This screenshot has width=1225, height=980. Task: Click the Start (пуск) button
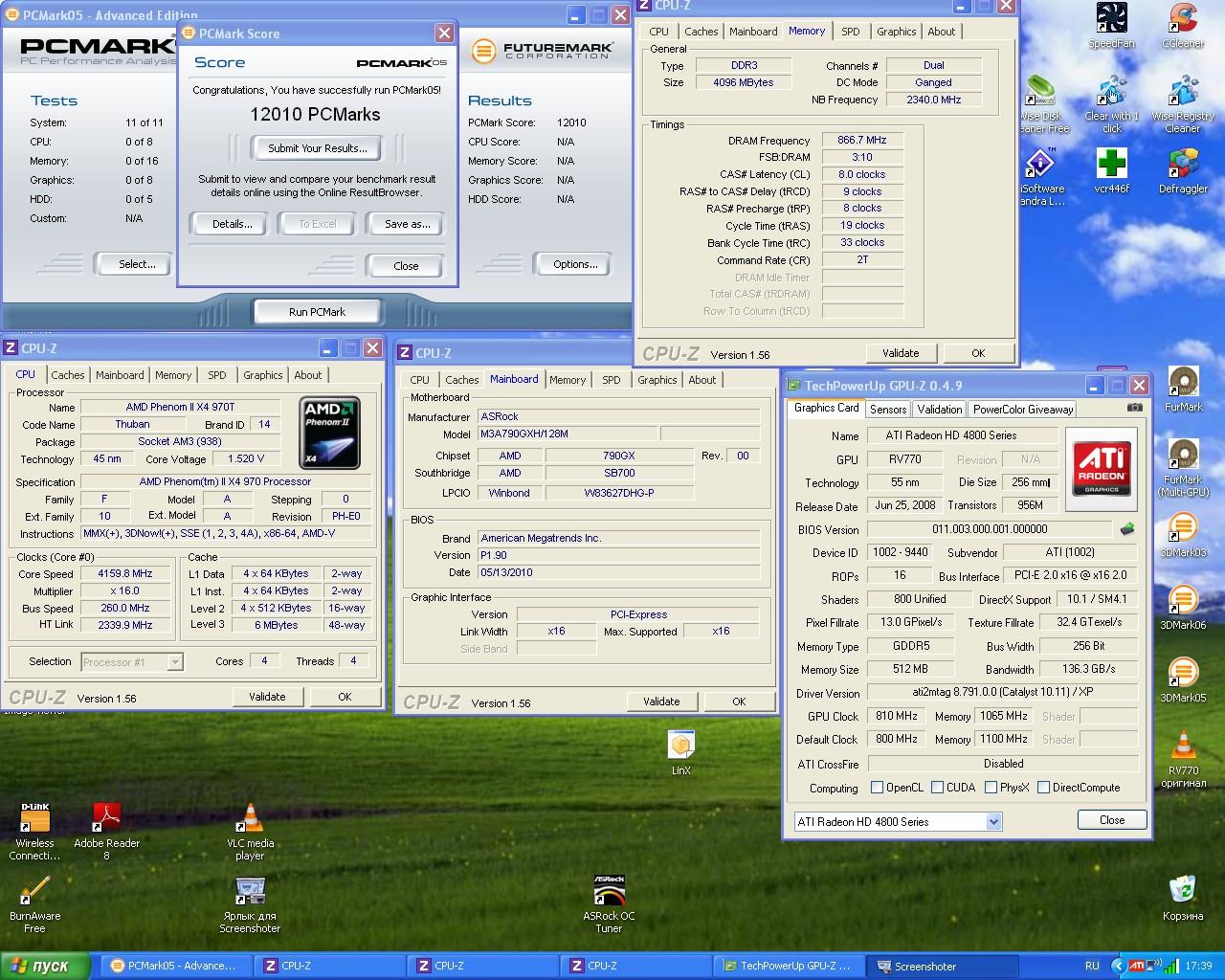(46, 966)
